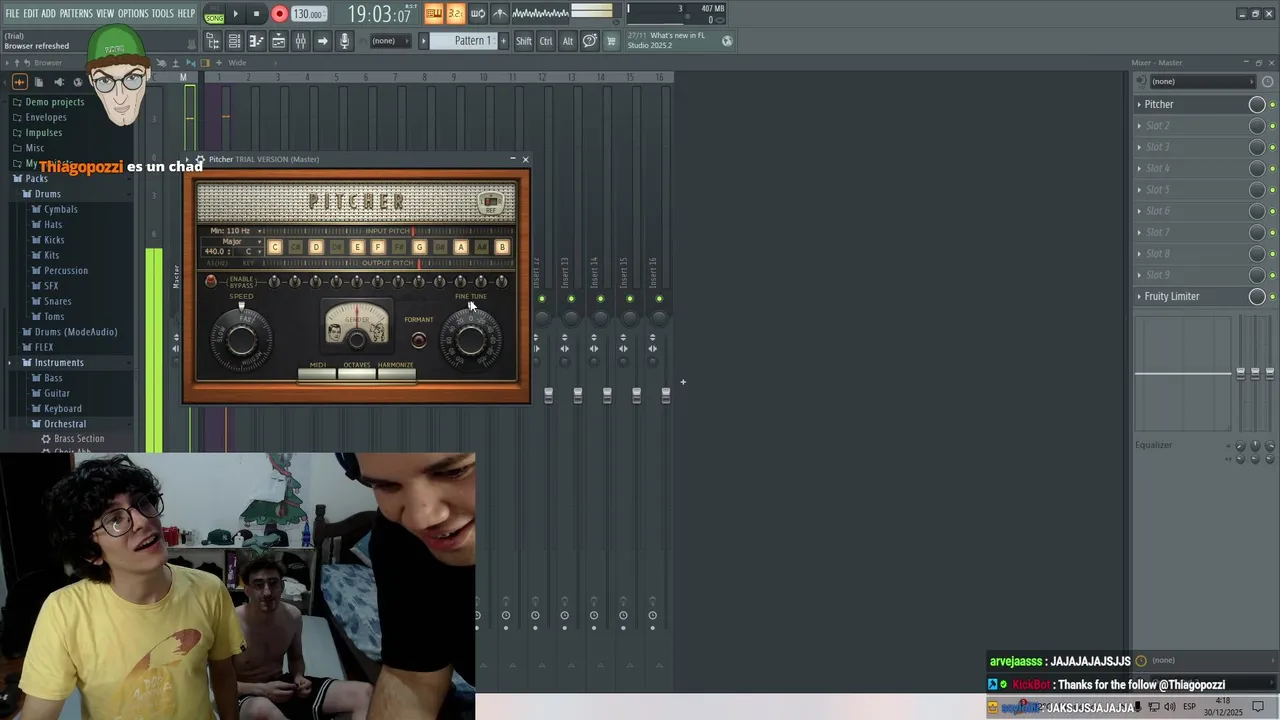Open the Major scale dropdown in Pitcher

[232, 241]
